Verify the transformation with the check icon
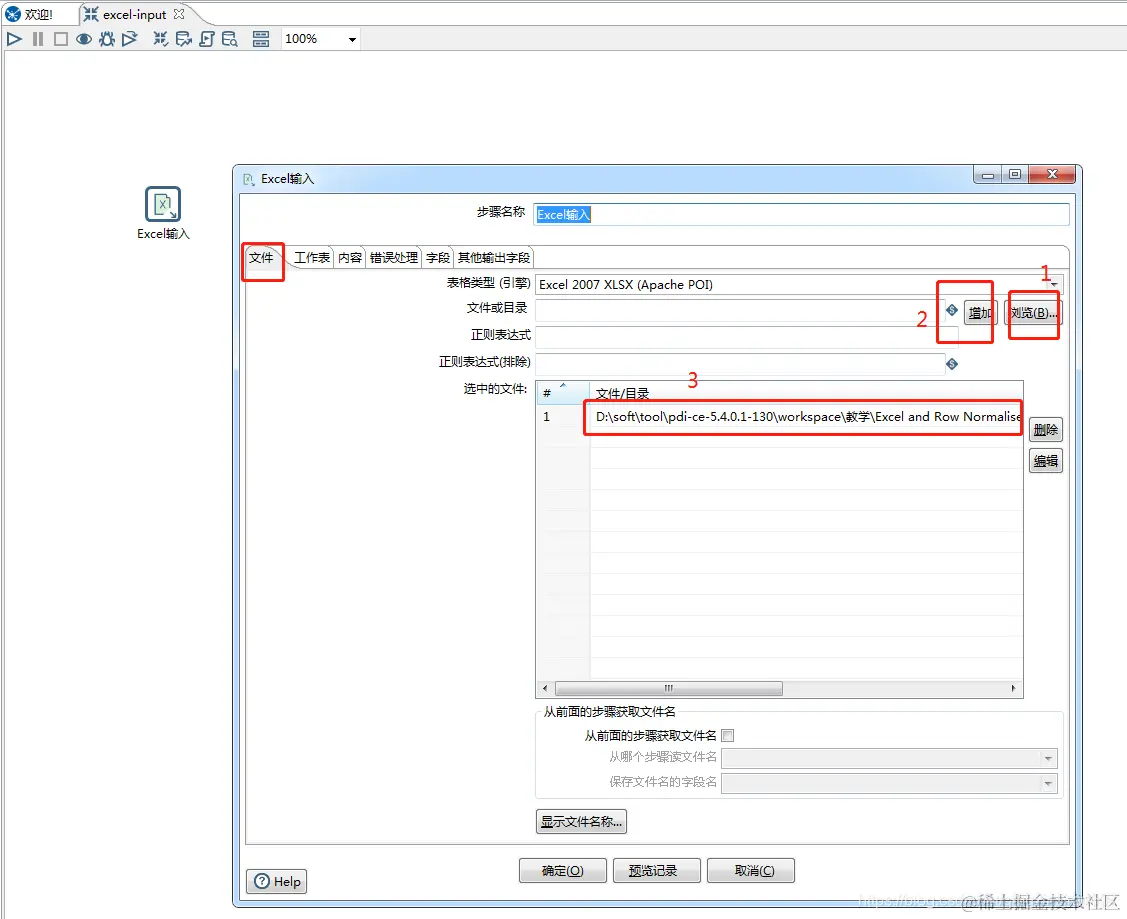 tap(160, 39)
